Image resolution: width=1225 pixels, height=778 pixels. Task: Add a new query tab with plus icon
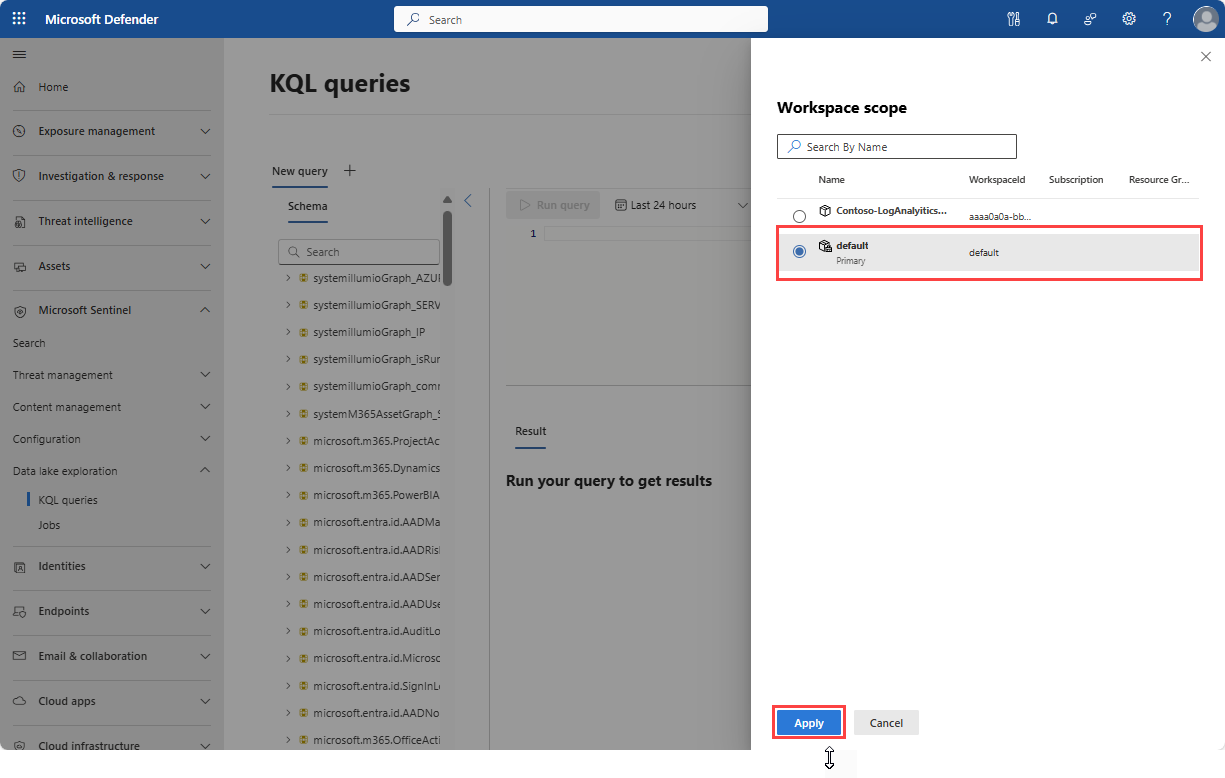(350, 170)
